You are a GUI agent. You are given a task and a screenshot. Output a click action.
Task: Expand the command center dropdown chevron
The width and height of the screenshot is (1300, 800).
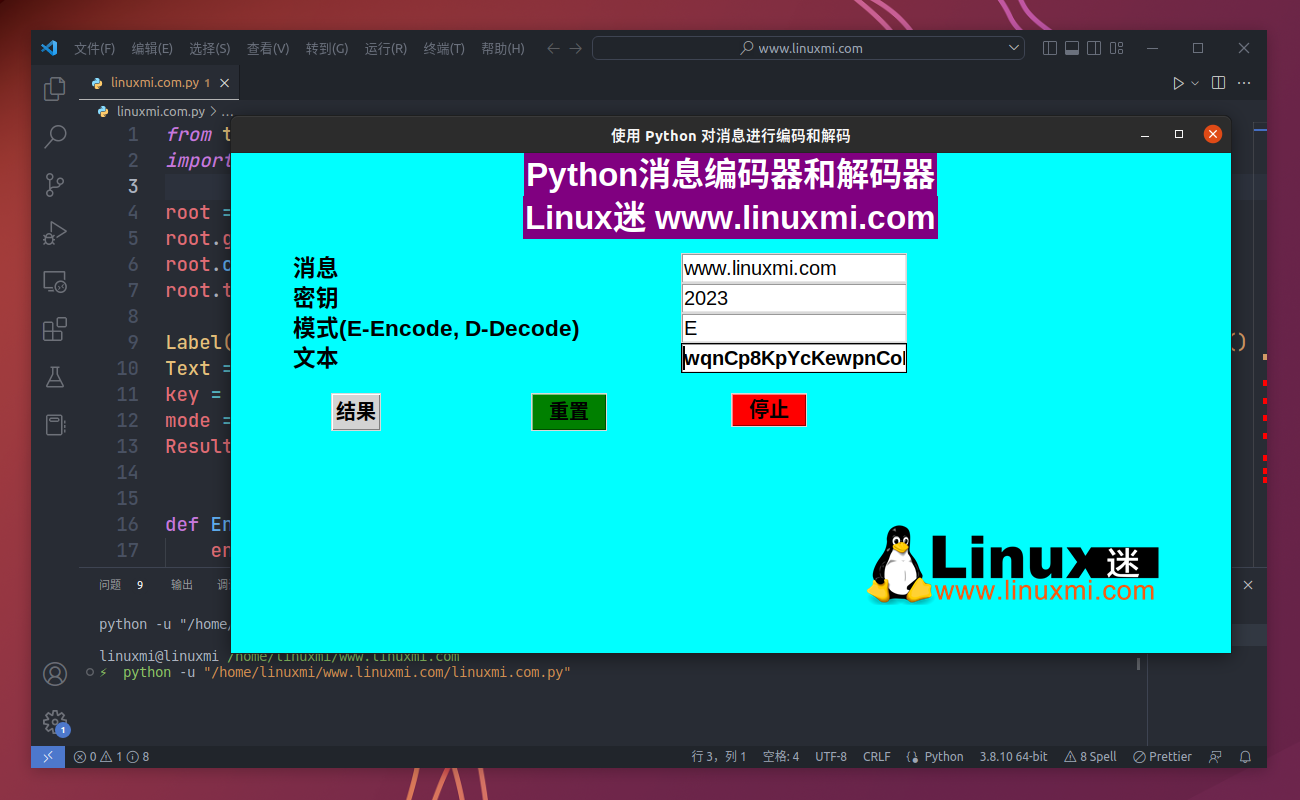click(x=1012, y=48)
